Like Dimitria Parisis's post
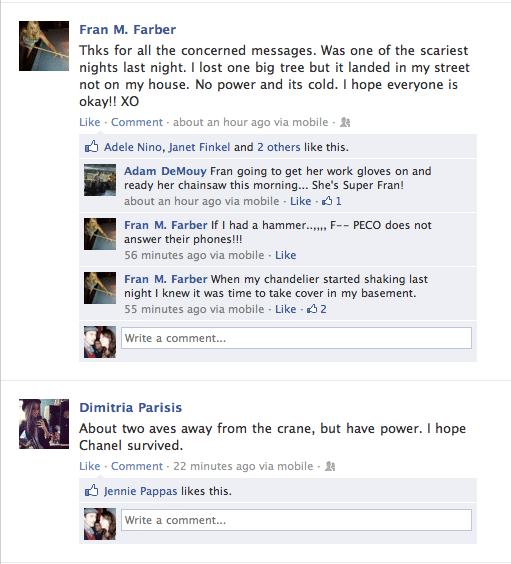 click(90, 466)
